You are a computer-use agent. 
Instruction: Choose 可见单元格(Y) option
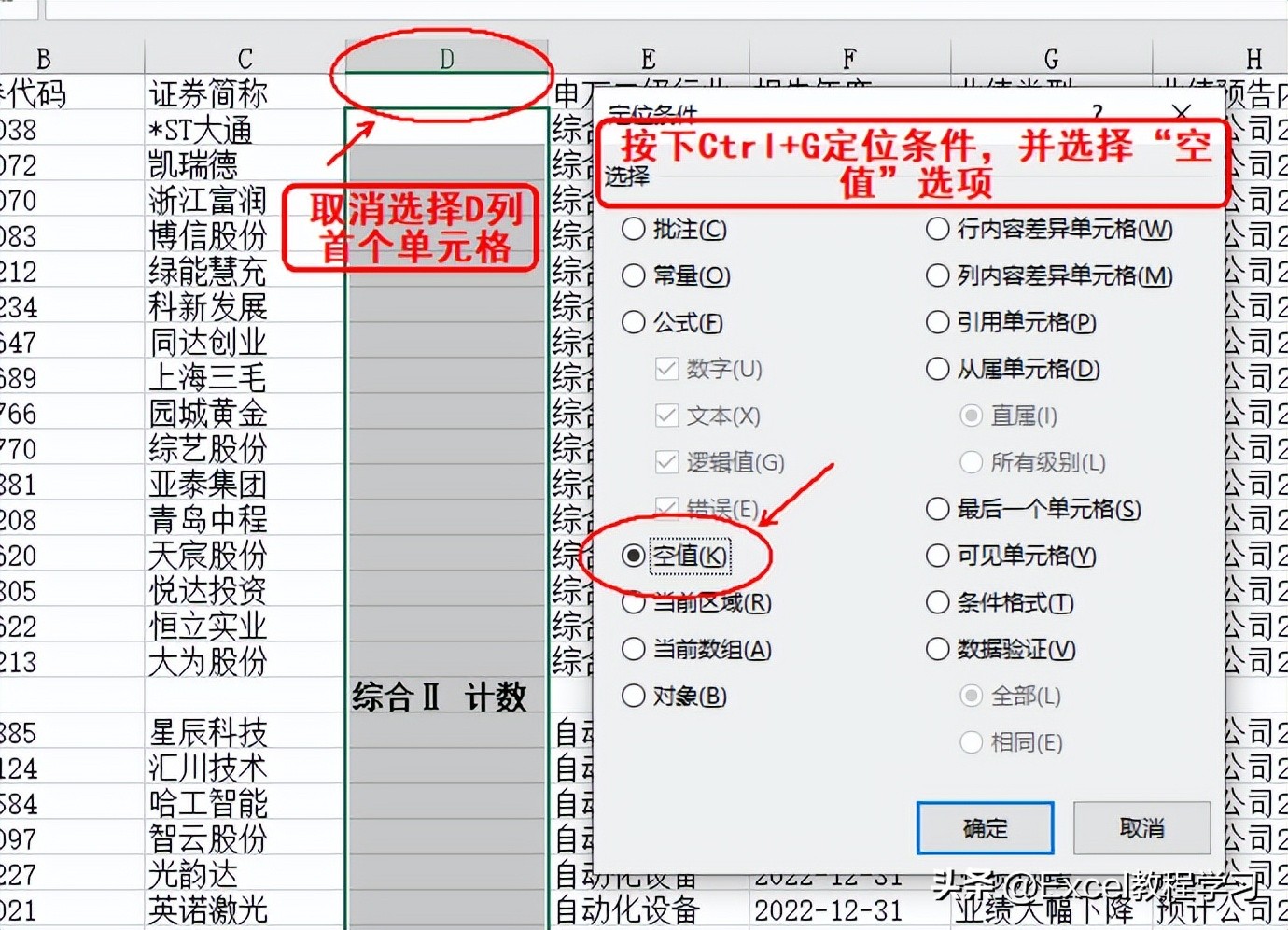click(x=937, y=556)
